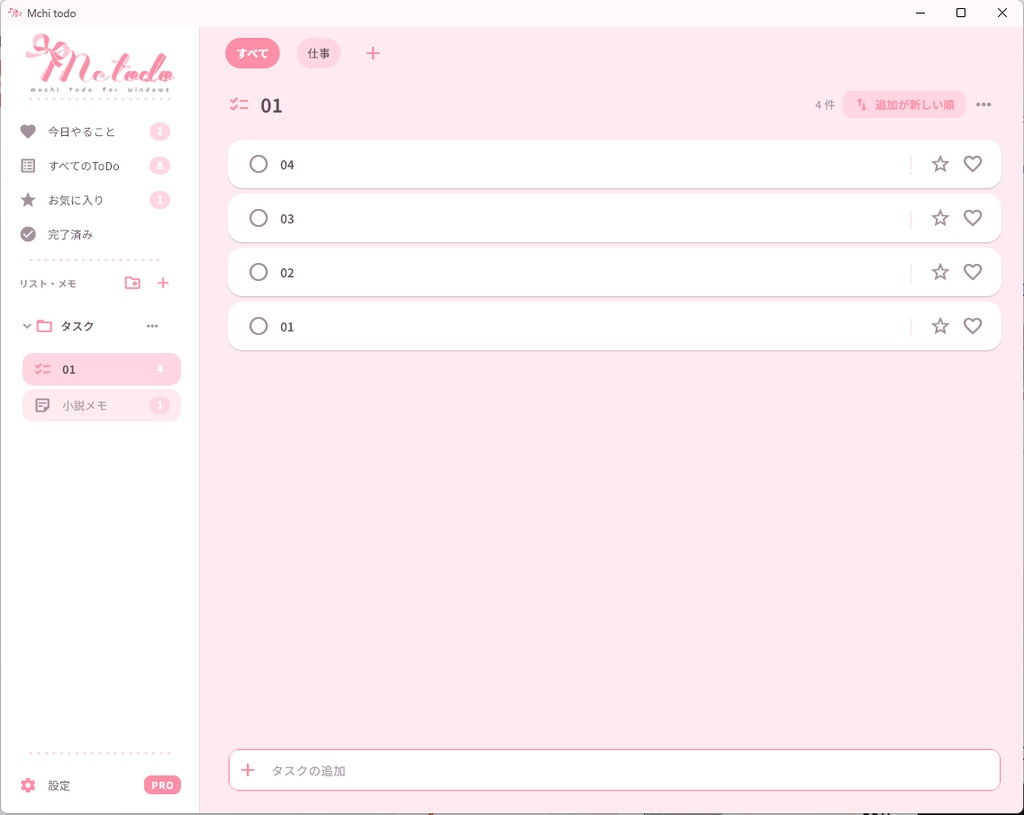Viewport: 1024px width, 815px height.
Task: Star task 04 as favorite
Action: click(940, 164)
